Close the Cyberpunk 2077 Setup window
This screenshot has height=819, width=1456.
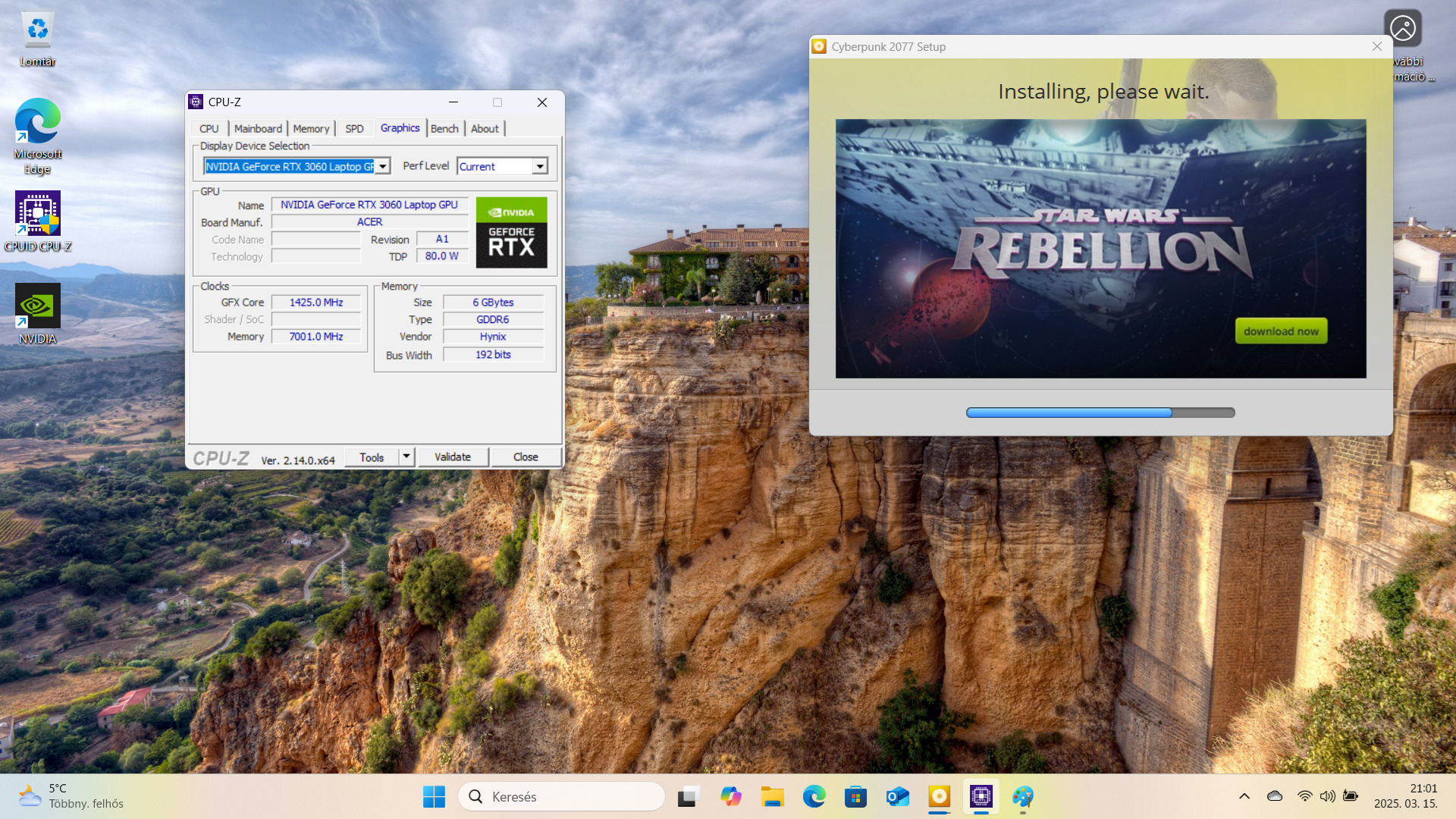[x=1377, y=46]
